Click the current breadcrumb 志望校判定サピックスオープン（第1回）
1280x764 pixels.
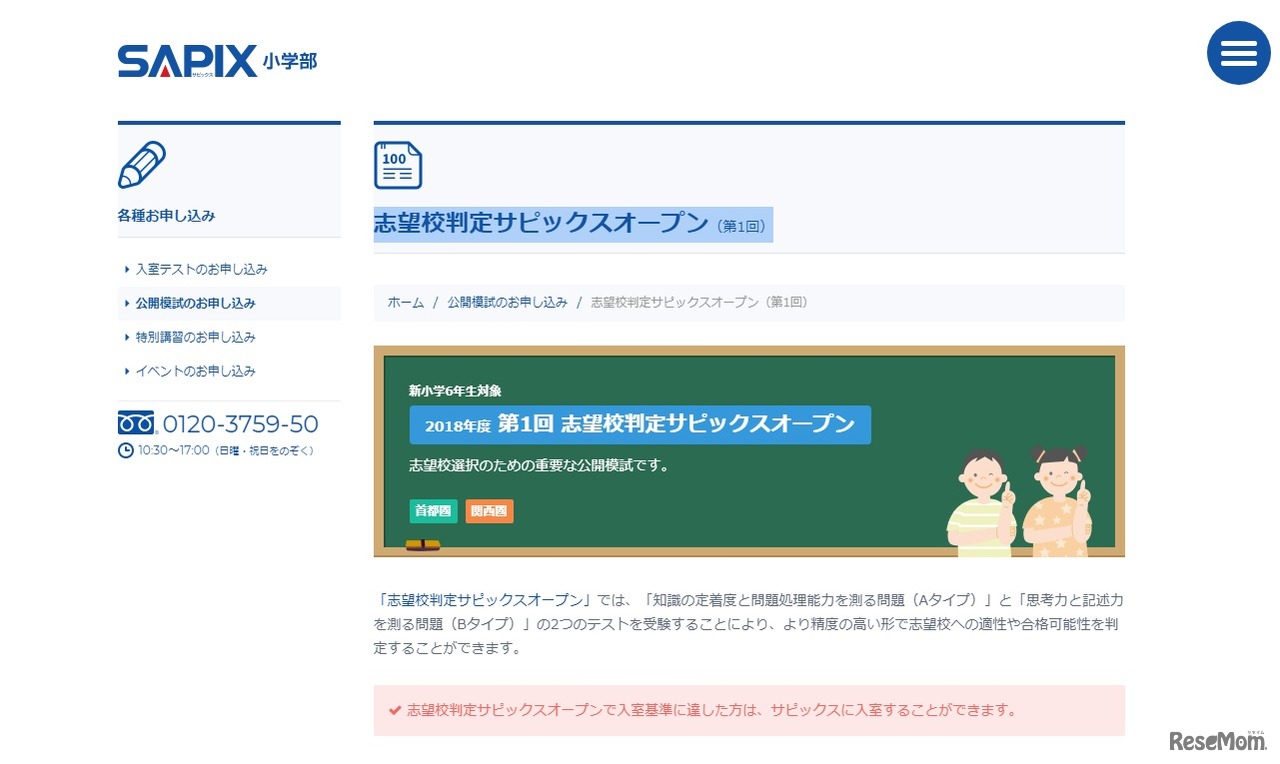[699, 302]
